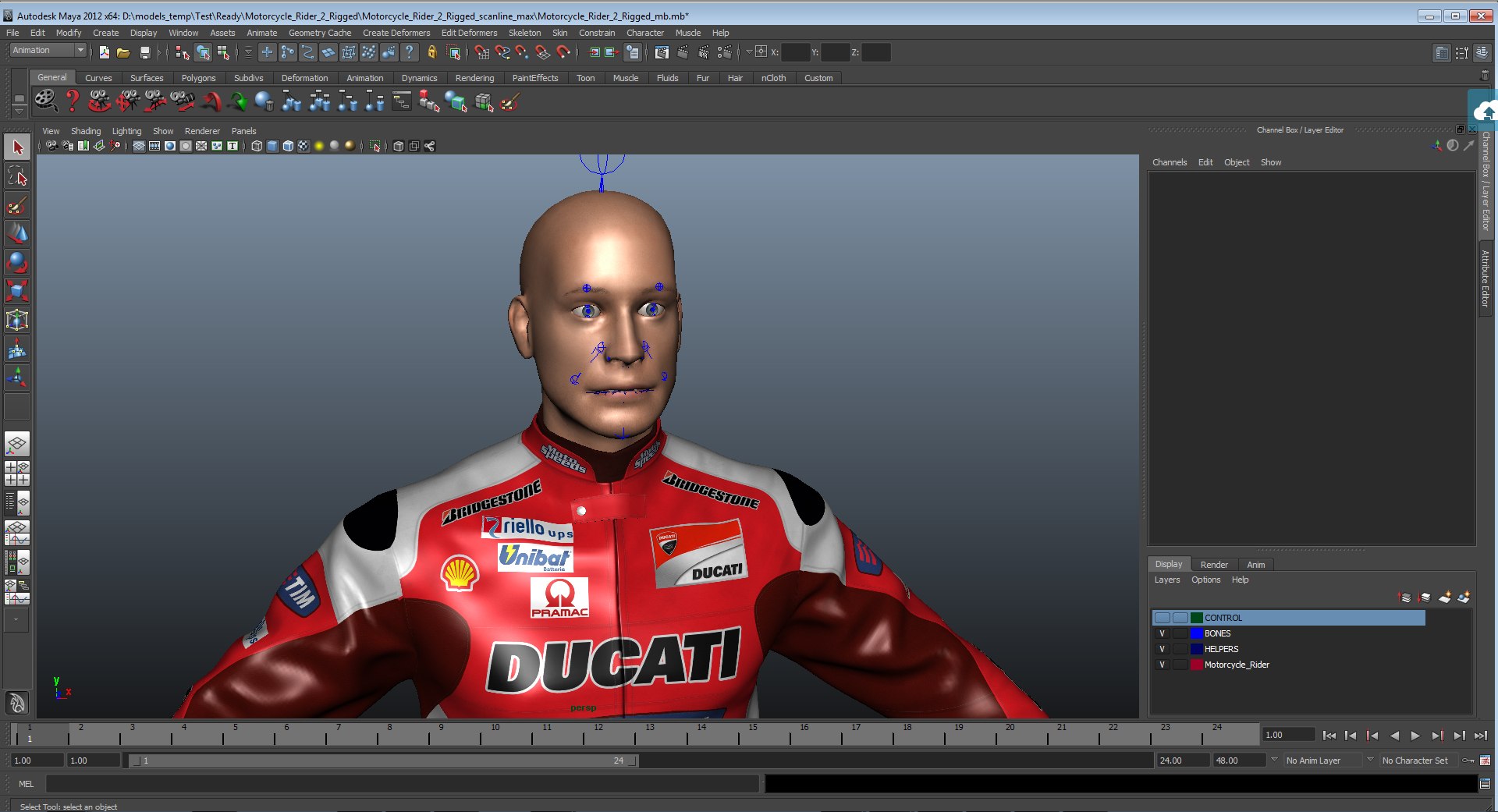Move selected layer down icon
Image resolution: width=1498 pixels, height=812 pixels.
click(x=1425, y=597)
